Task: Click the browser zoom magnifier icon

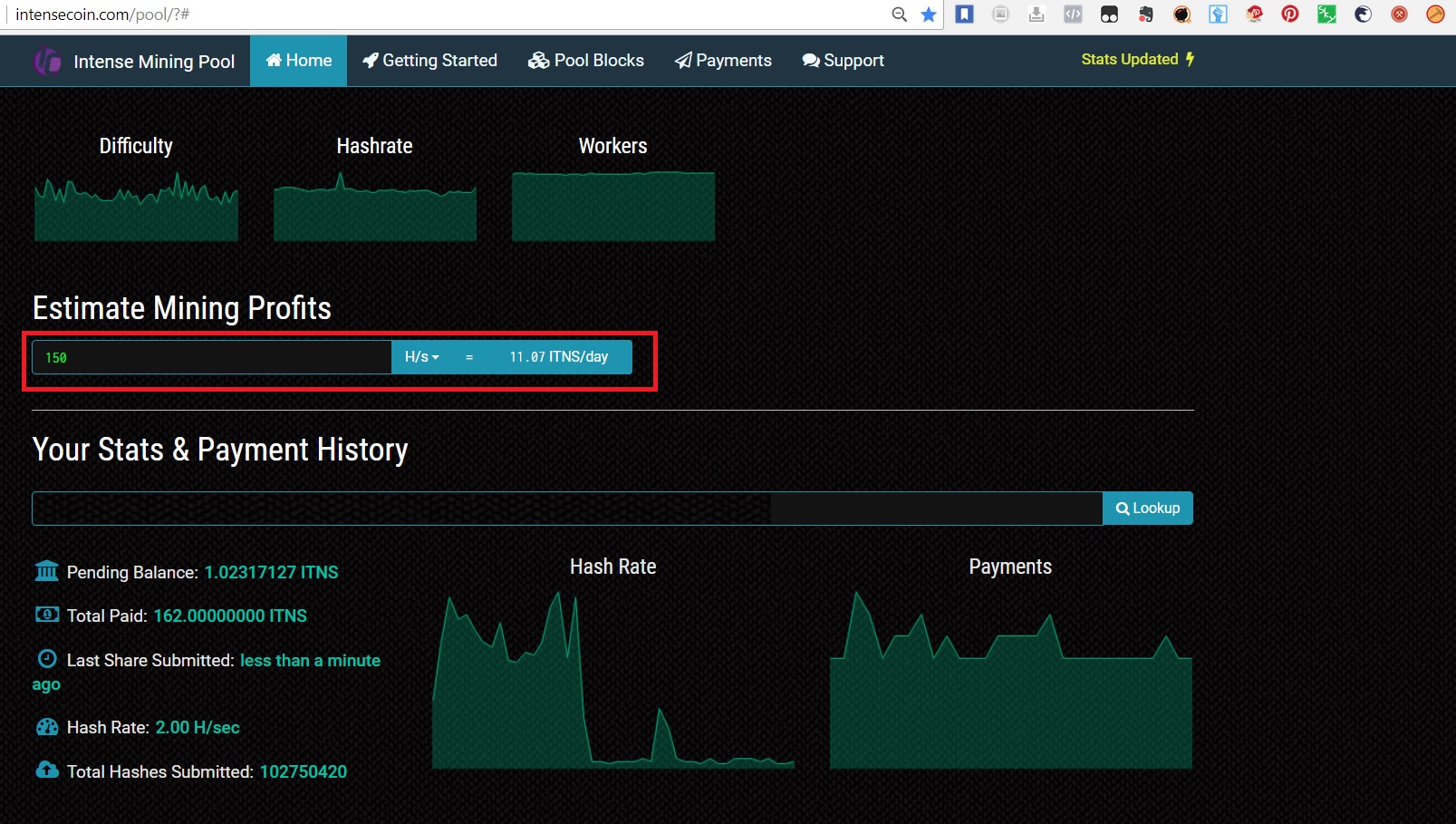Action: pyautogui.click(x=899, y=15)
